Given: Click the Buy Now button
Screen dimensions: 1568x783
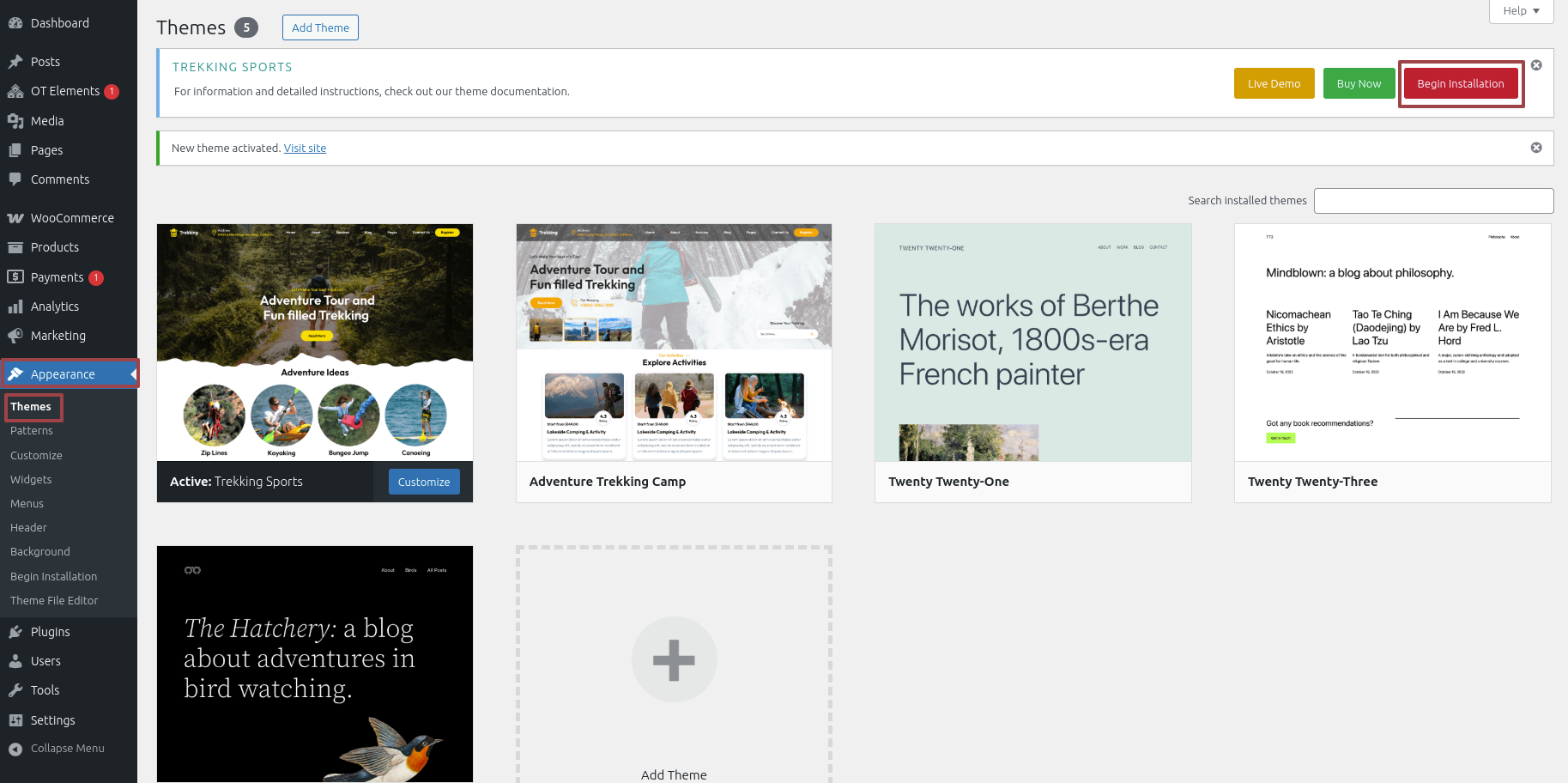Looking at the screenshot, I should [1359, 83].
